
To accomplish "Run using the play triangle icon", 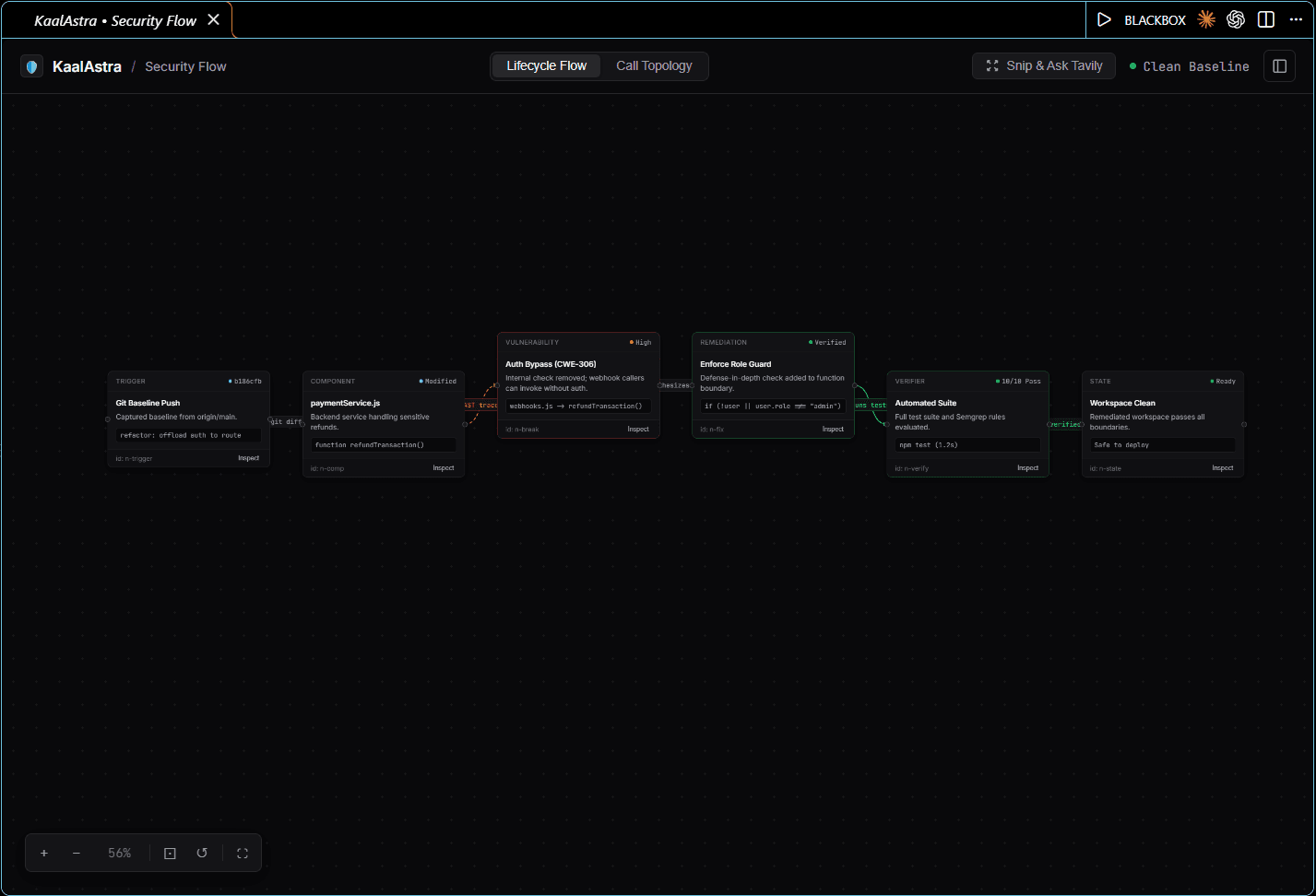I will point(1104,19).
